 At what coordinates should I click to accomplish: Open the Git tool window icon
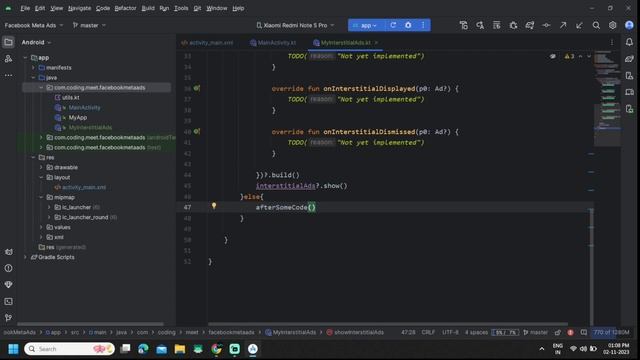pyautogui.click(x=9, y=318)
